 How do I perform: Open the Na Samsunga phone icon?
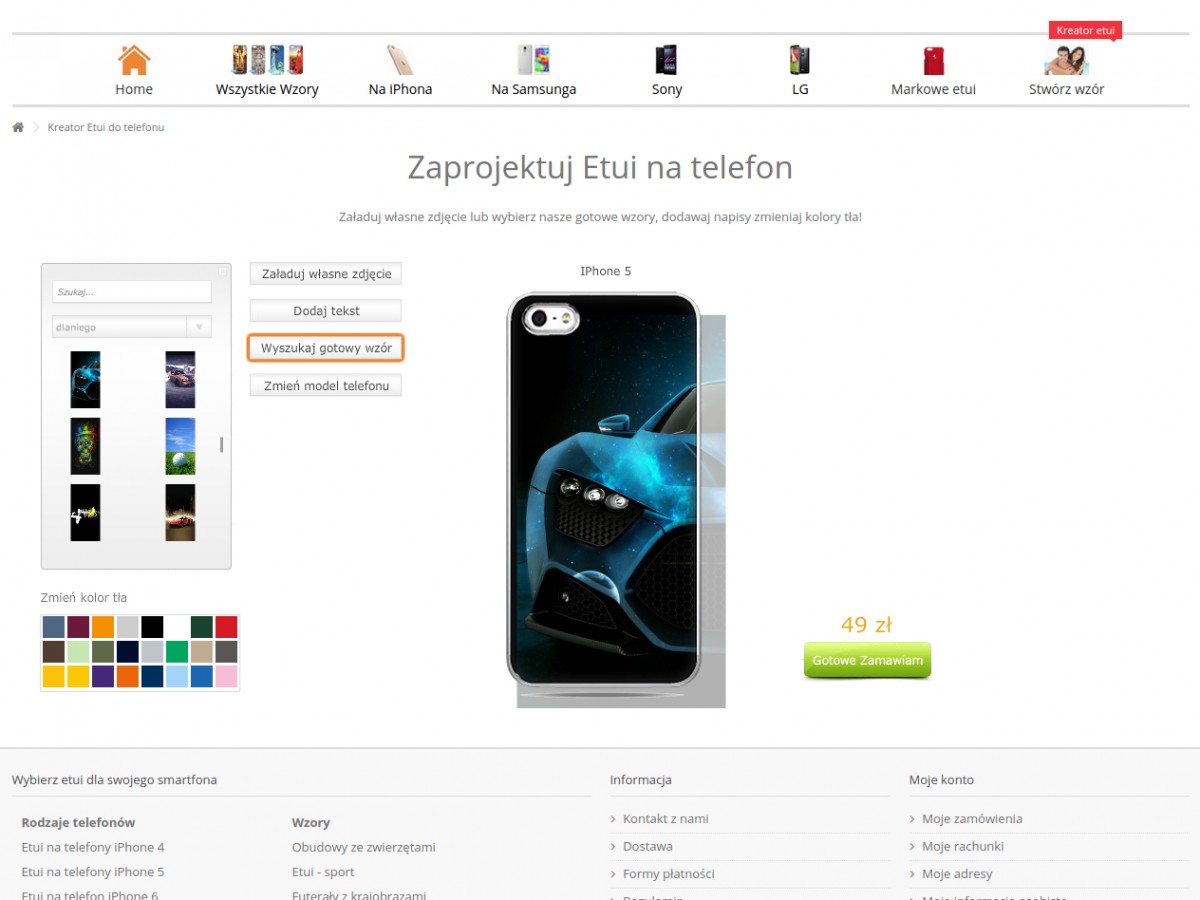click(x=534, y=60)
